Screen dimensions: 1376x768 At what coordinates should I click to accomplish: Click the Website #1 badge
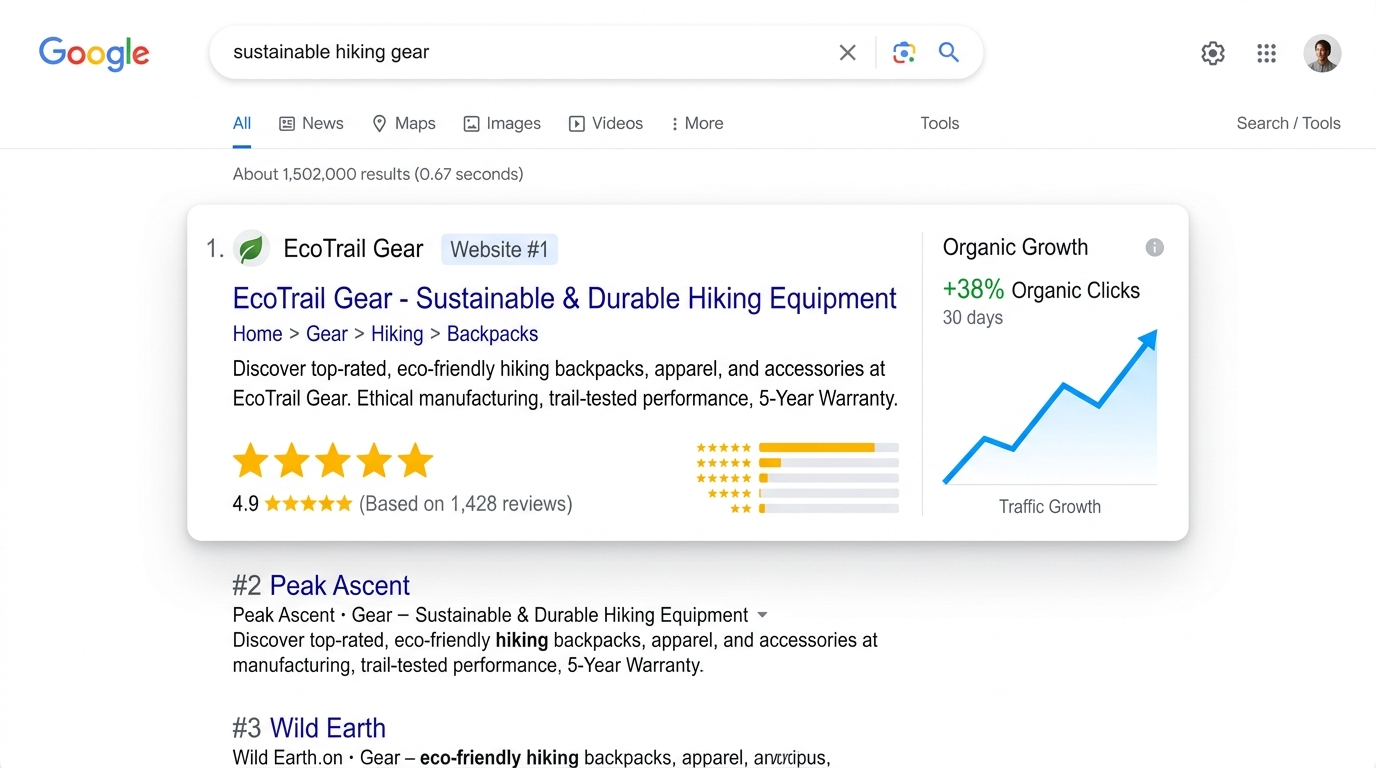point(499,249)
